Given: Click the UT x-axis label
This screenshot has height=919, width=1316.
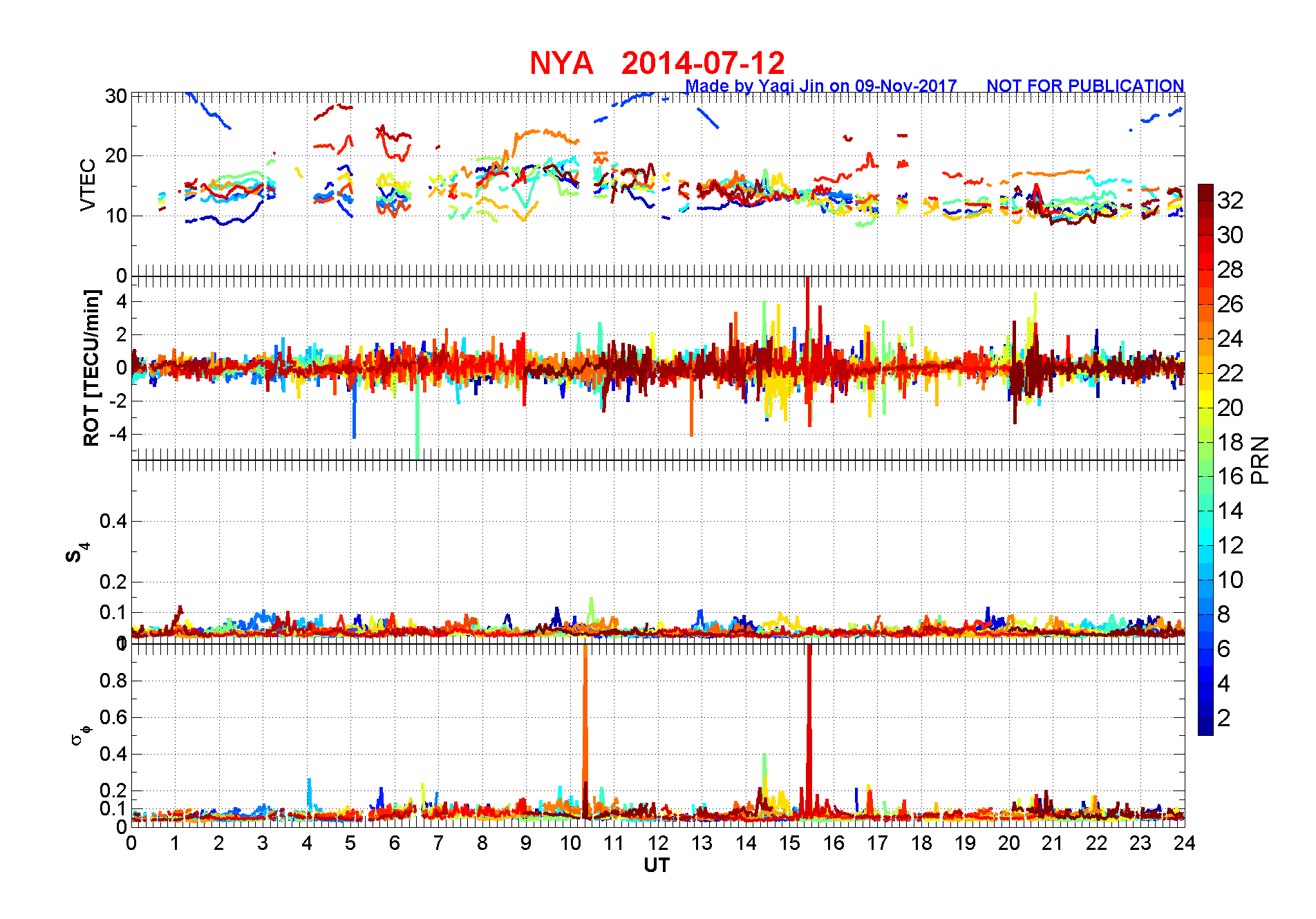Looking at the screenshot, I should pos(657,866).
